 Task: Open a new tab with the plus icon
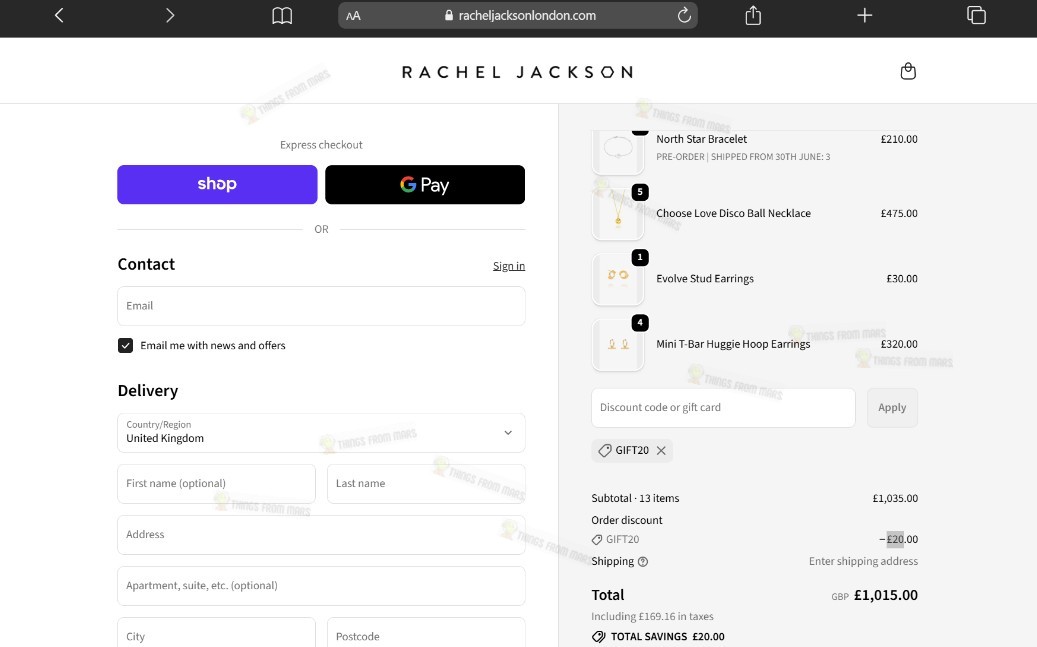click(x=864, y=15)
